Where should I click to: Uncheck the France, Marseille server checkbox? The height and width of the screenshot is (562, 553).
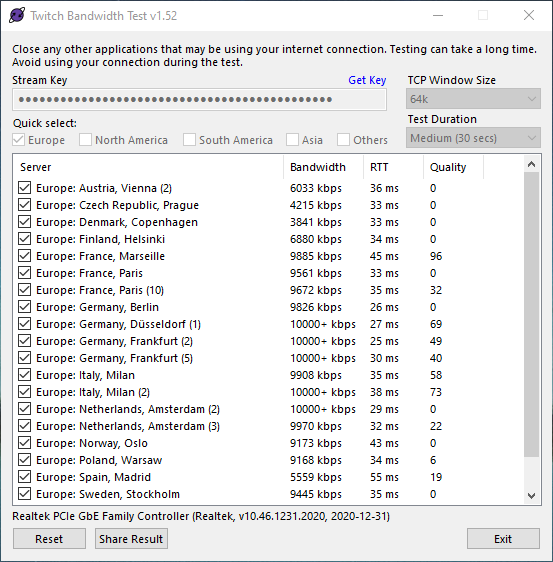tap(24, 256)
